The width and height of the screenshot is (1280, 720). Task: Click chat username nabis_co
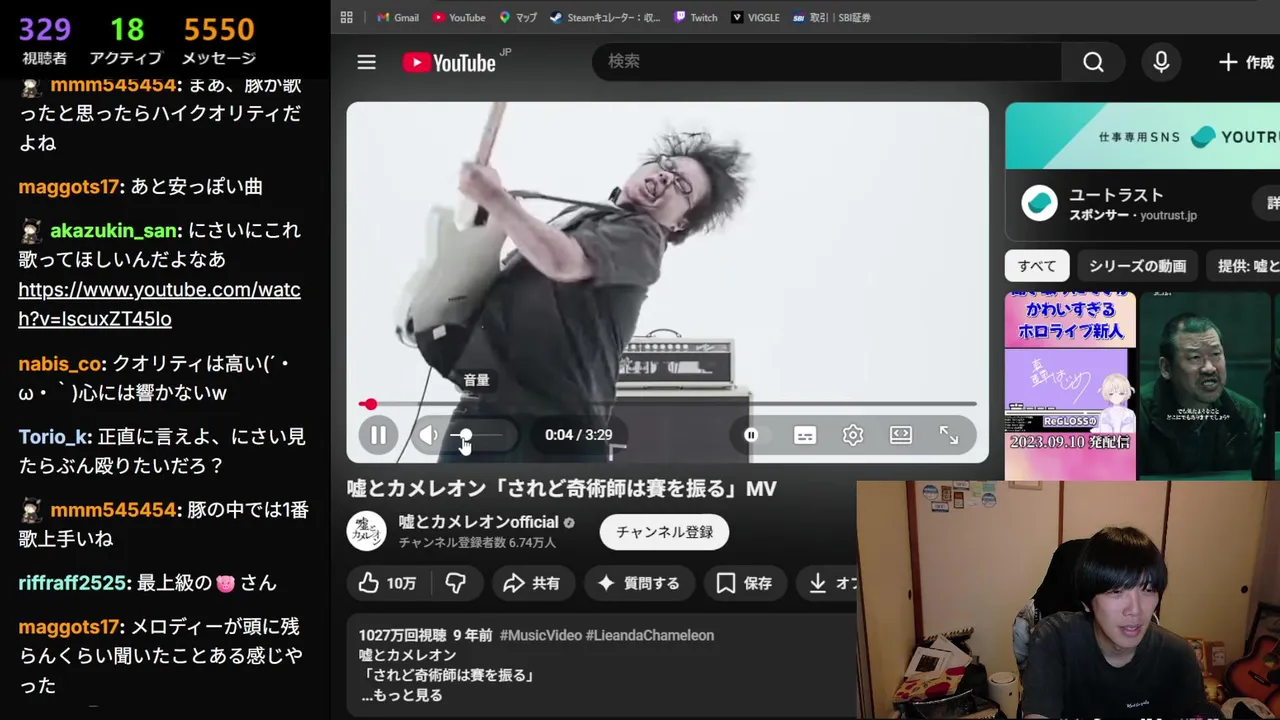(x=60, y=364)
